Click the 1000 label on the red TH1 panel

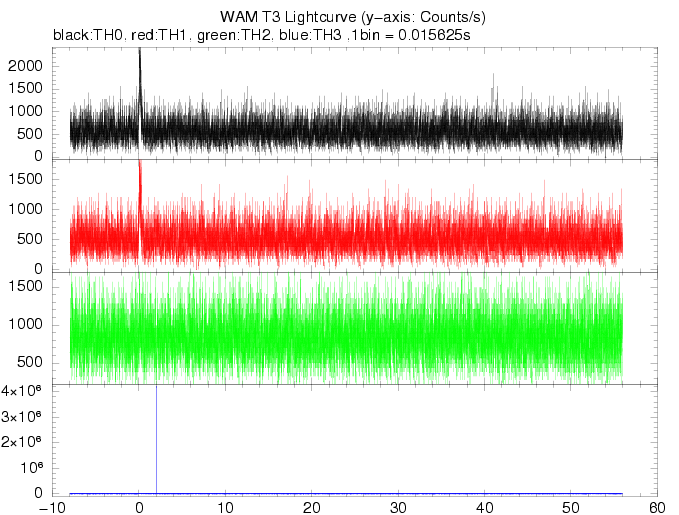pyautogui.click(x=26, y=209)
